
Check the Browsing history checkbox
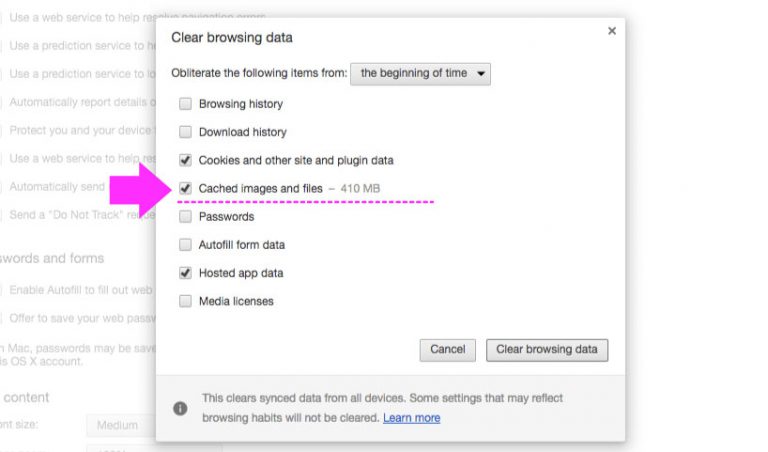pyautogui.click(x=185, y=104)
